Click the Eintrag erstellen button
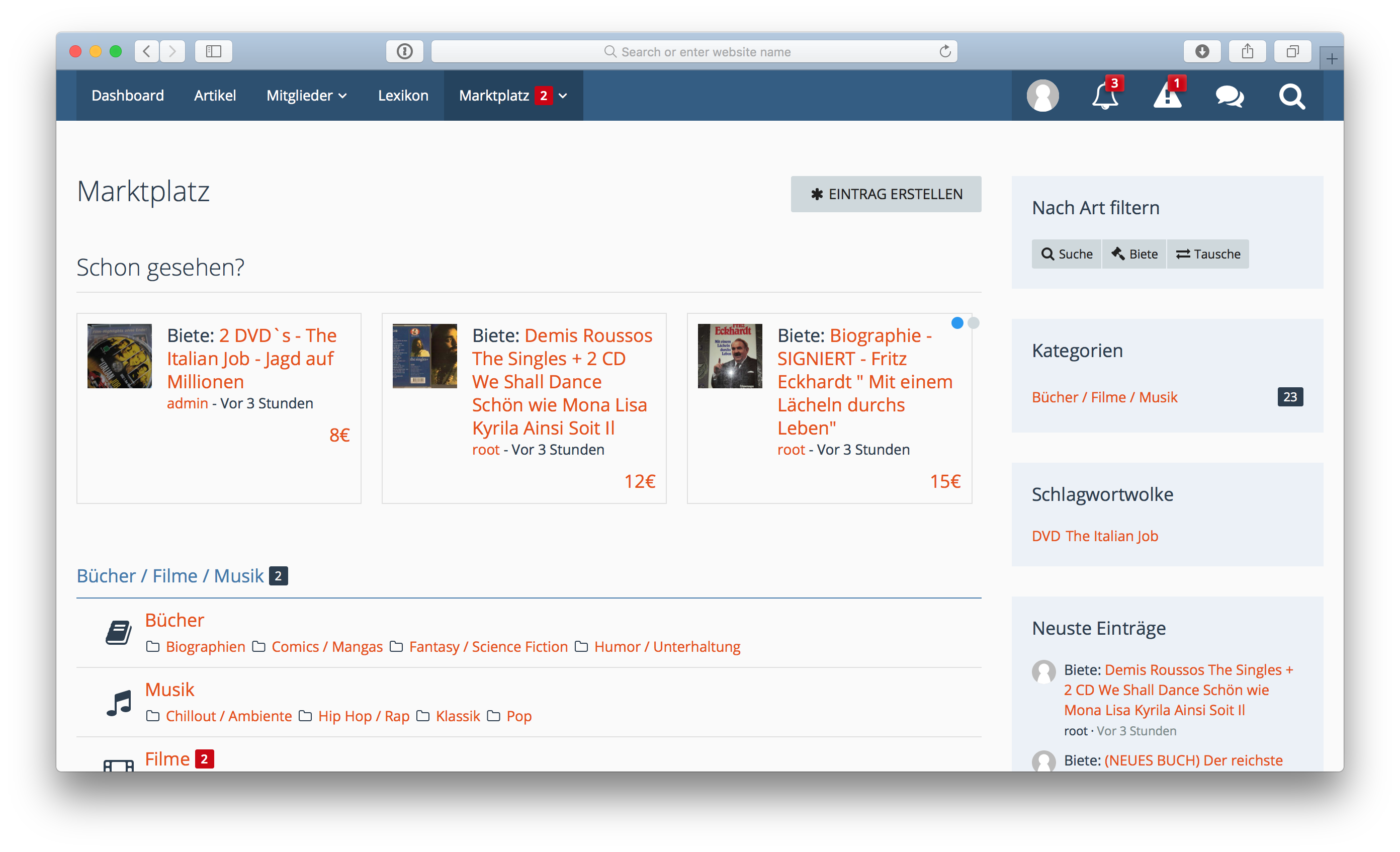 (x=886, y=194)
